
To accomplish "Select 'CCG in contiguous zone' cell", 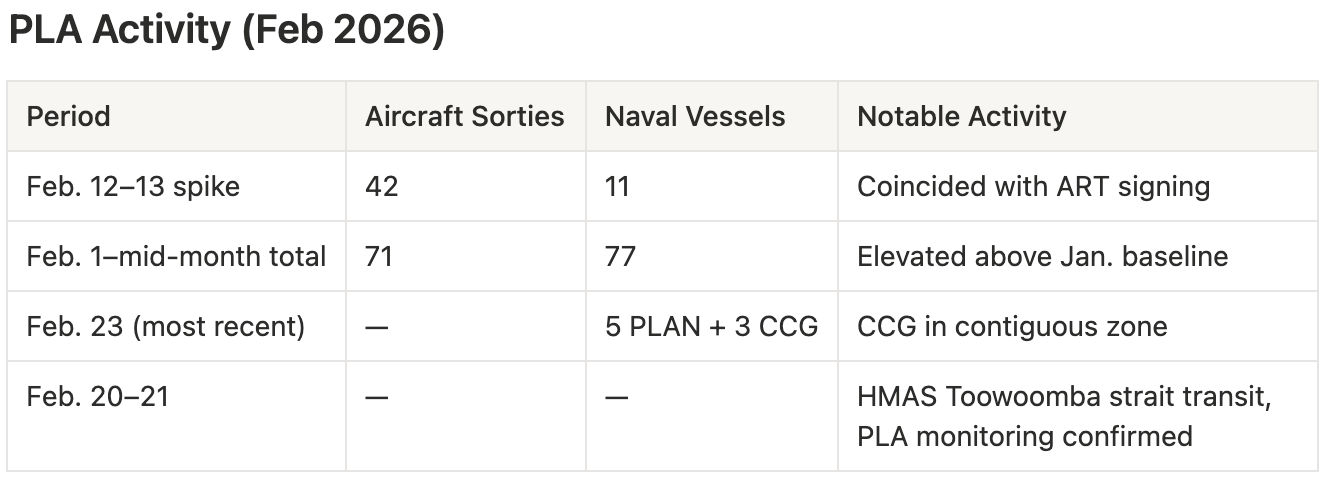I will tap(1012, 326).
